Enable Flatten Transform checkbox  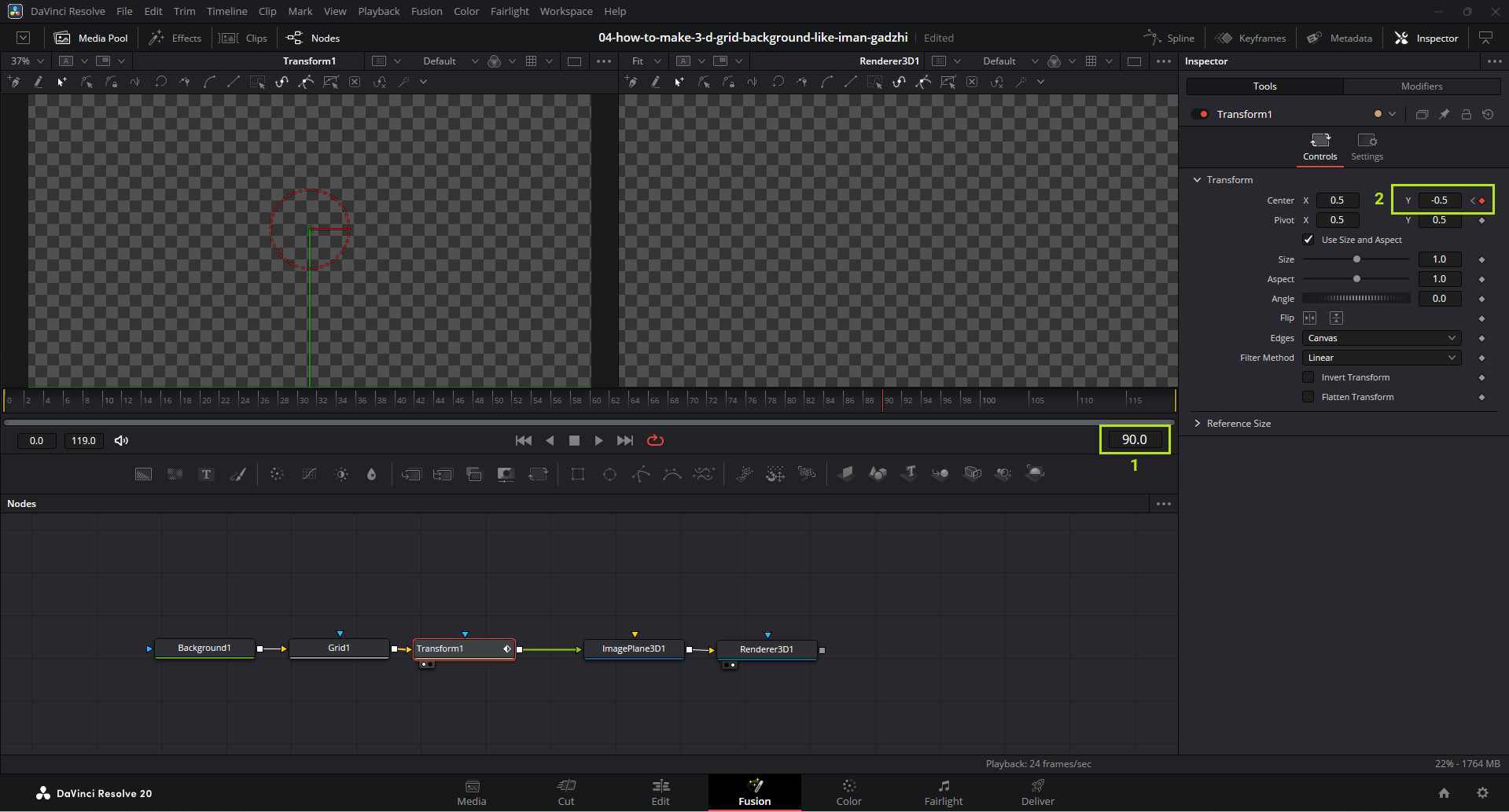1308,397
